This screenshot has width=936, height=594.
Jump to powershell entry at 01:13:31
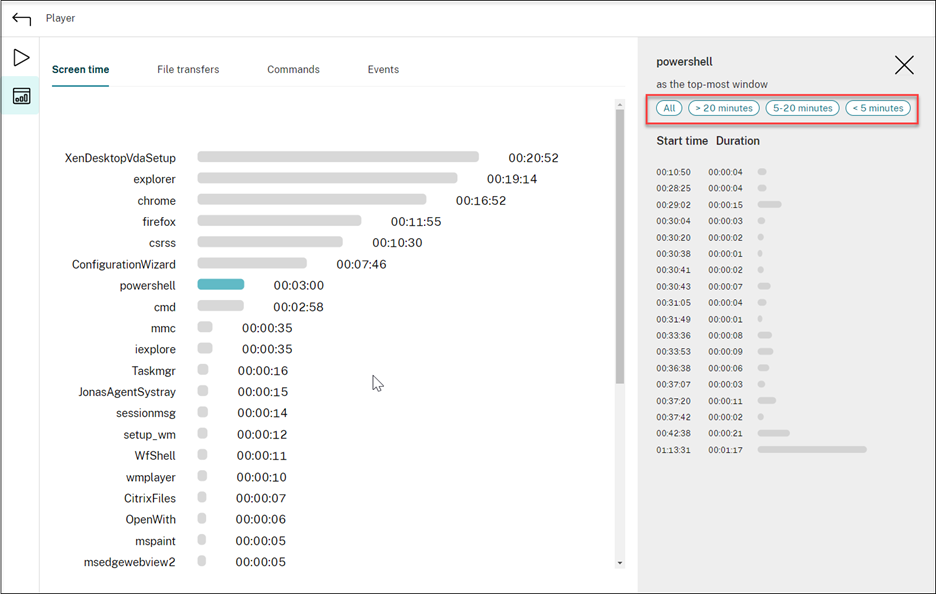(x=673, y=449)
